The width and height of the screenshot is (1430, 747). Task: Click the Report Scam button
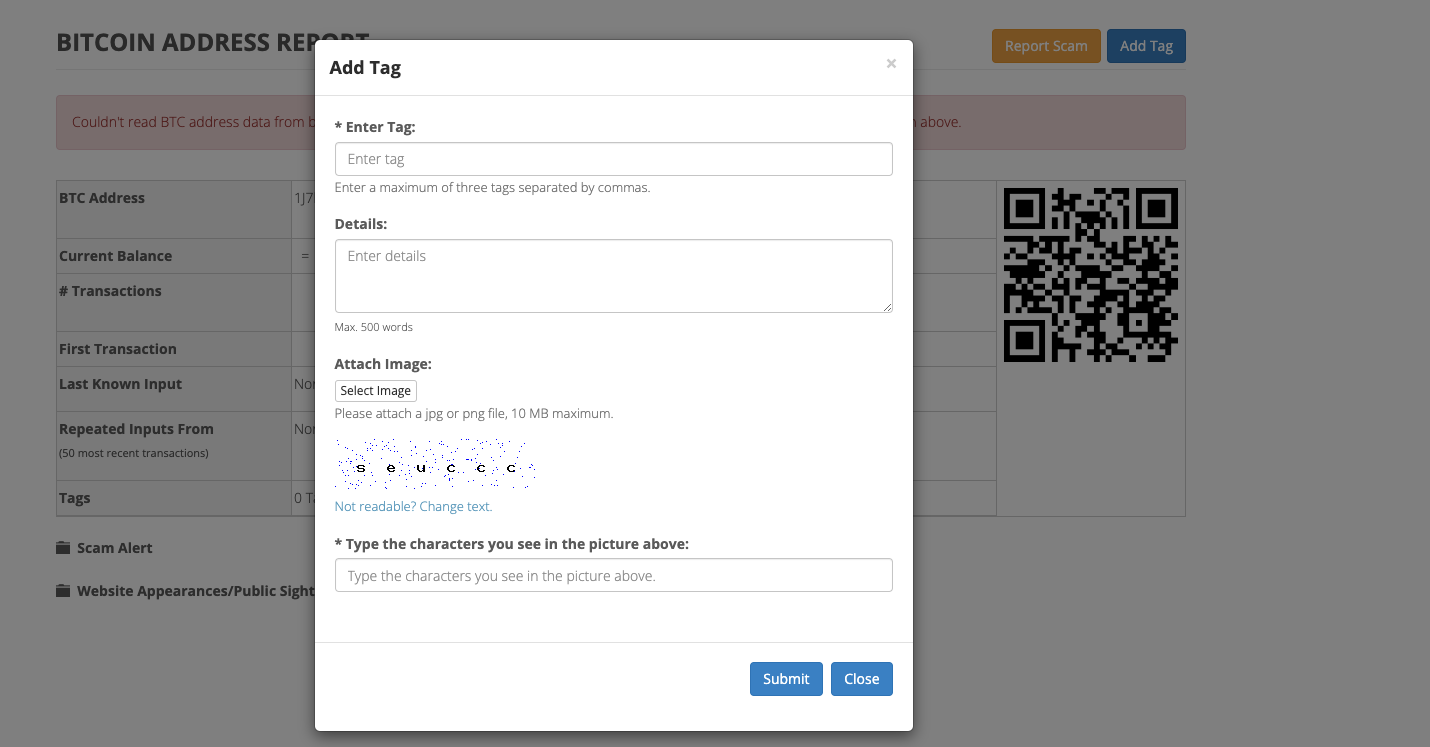click(1046, 46)
